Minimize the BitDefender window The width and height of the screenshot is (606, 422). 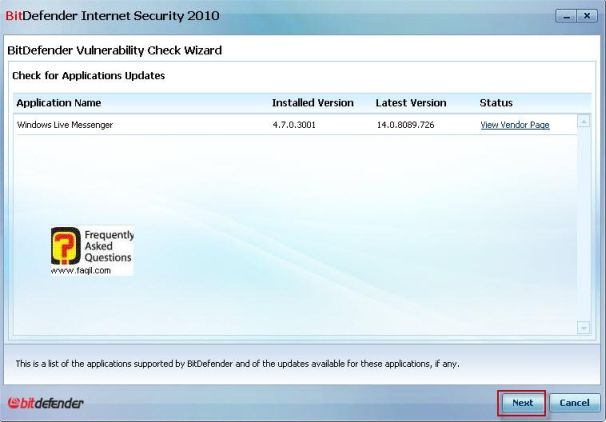(x=566, y=16)
